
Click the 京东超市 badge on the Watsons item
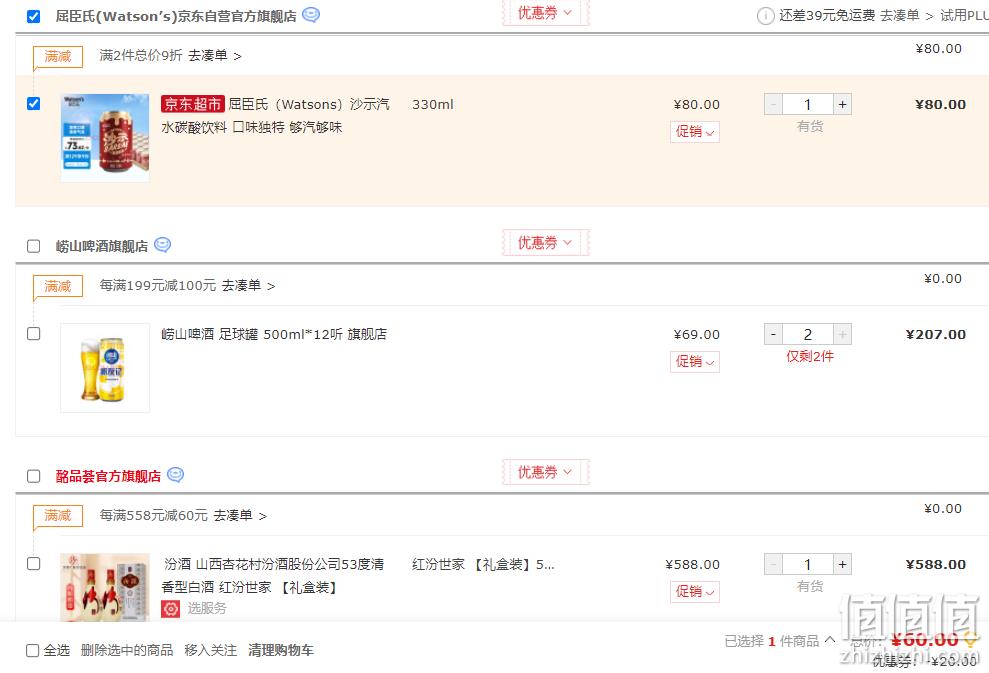pyautogui.click(x=192, y=104)
